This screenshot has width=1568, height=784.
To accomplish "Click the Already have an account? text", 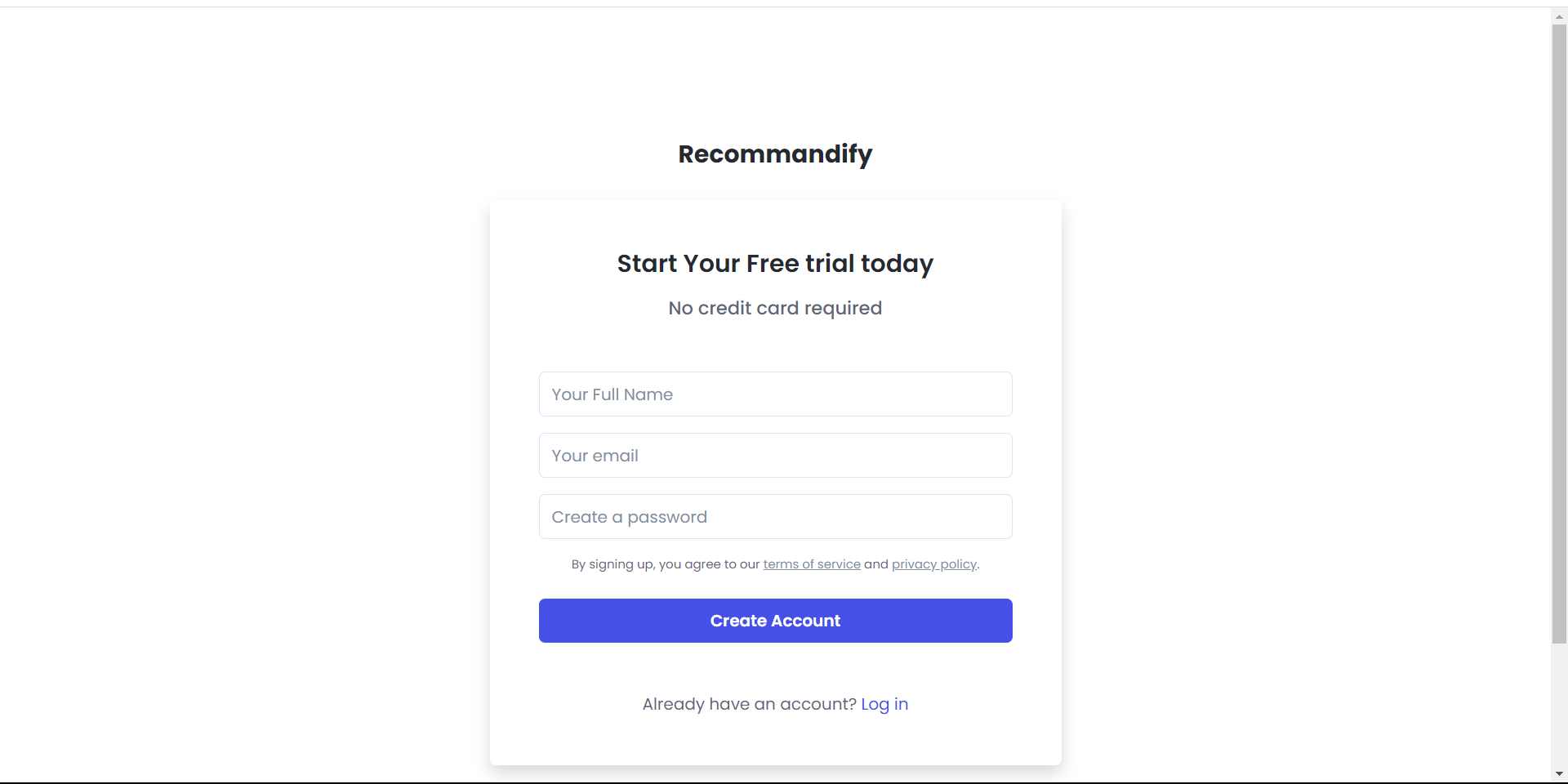I will point(749,704).
